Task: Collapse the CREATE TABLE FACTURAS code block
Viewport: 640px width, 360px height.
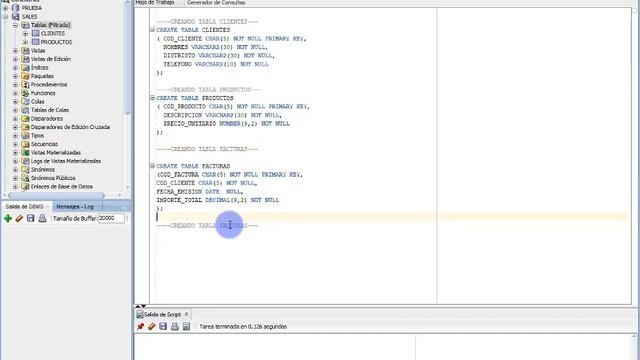Action: pyautogui.click(x=152, y=166)
